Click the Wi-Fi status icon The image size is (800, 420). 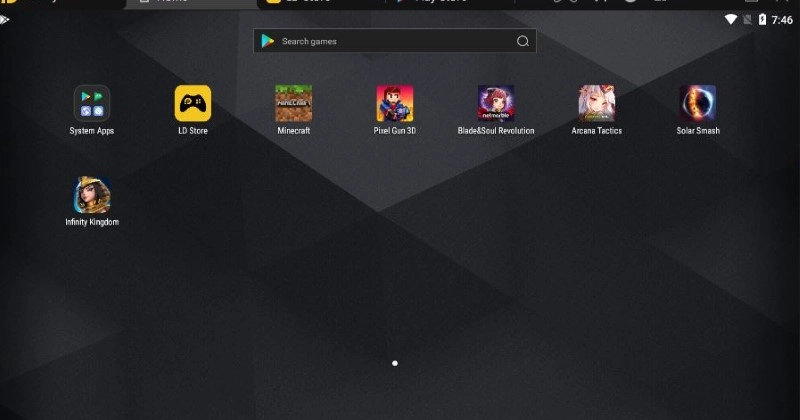click(731, 19)
